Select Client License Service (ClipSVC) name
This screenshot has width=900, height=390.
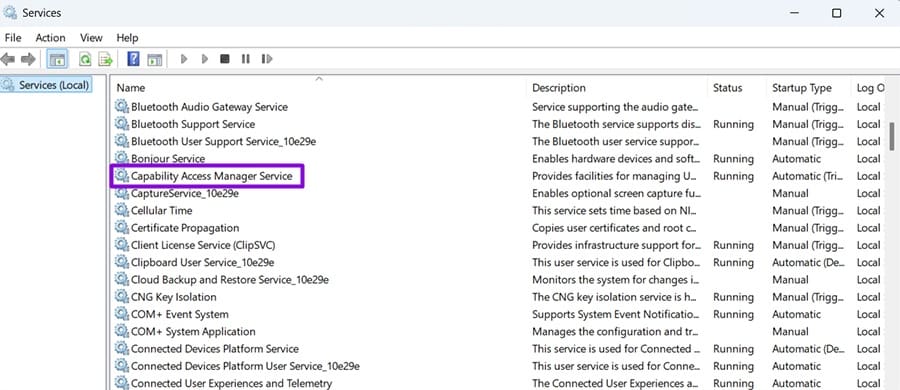[203, 245]
